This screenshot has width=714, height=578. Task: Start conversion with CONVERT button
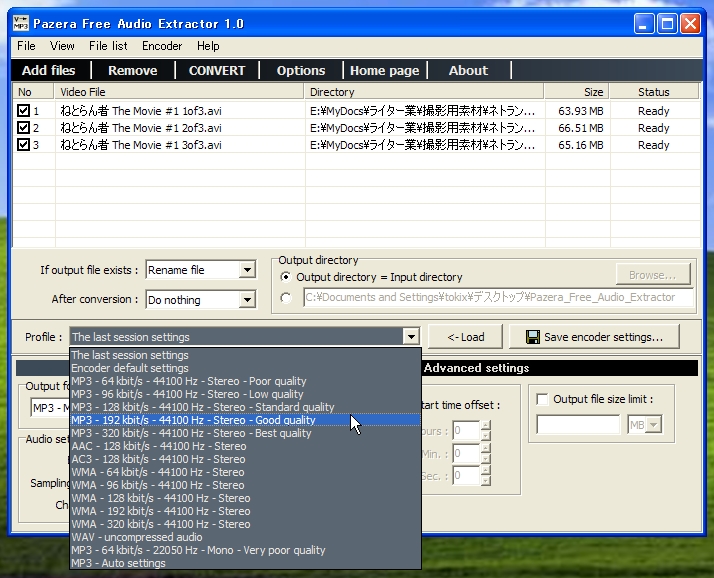point(217,71)
